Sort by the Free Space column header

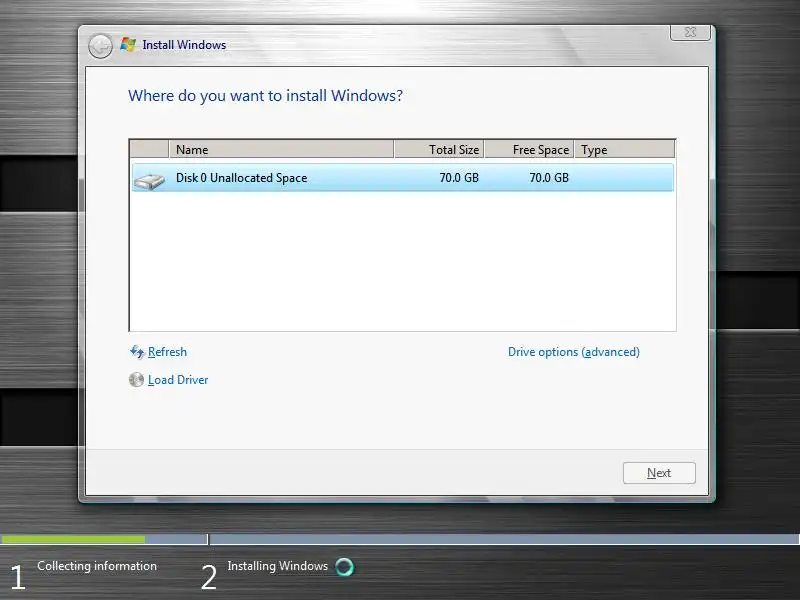529,149
